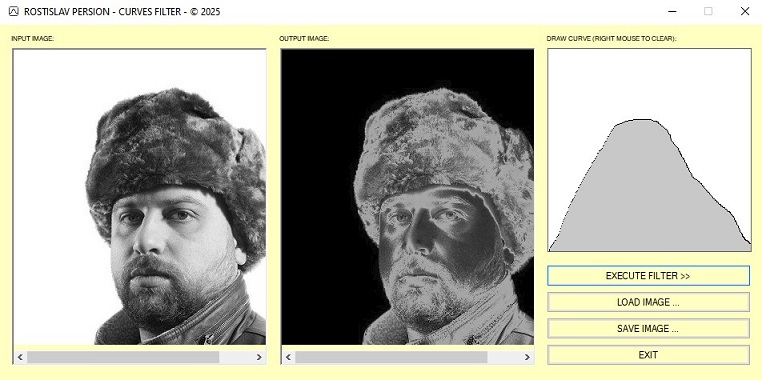Click the SAVE IMAGE ... button
The image size is (762, 380).
pyautogui.click(x=648, y=328)
